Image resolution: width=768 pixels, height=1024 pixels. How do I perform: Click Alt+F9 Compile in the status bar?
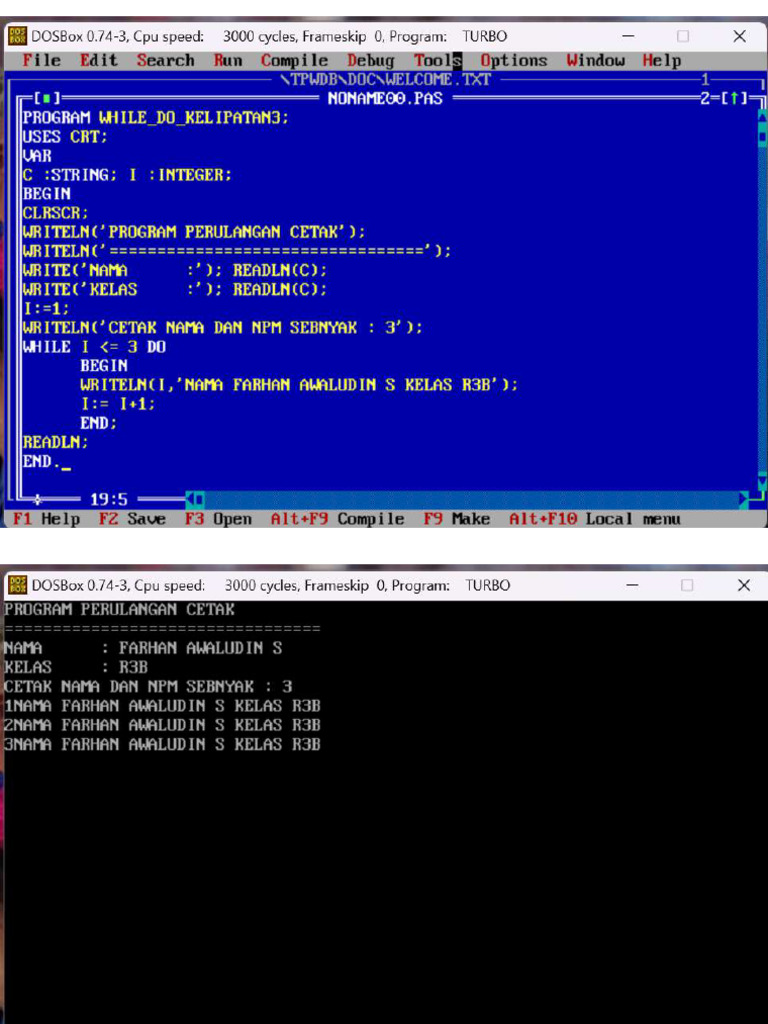tap(338, 519)
